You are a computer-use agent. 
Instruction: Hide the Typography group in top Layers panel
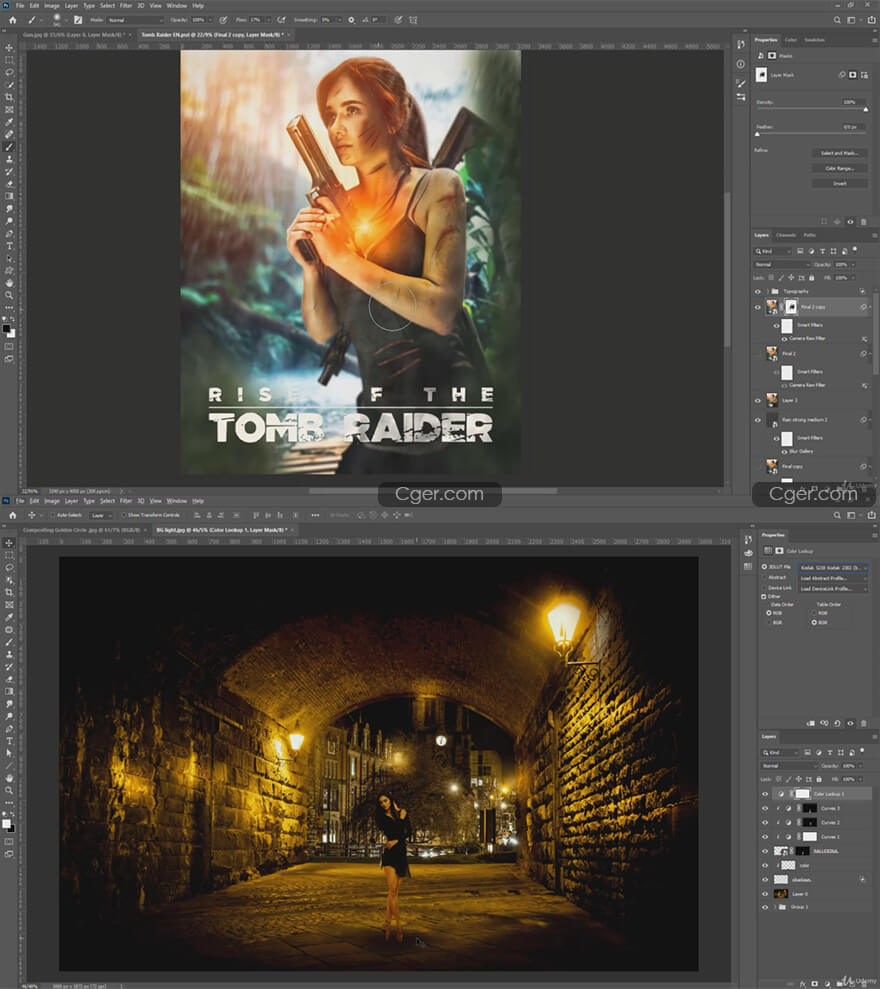(x=758, y=291)
